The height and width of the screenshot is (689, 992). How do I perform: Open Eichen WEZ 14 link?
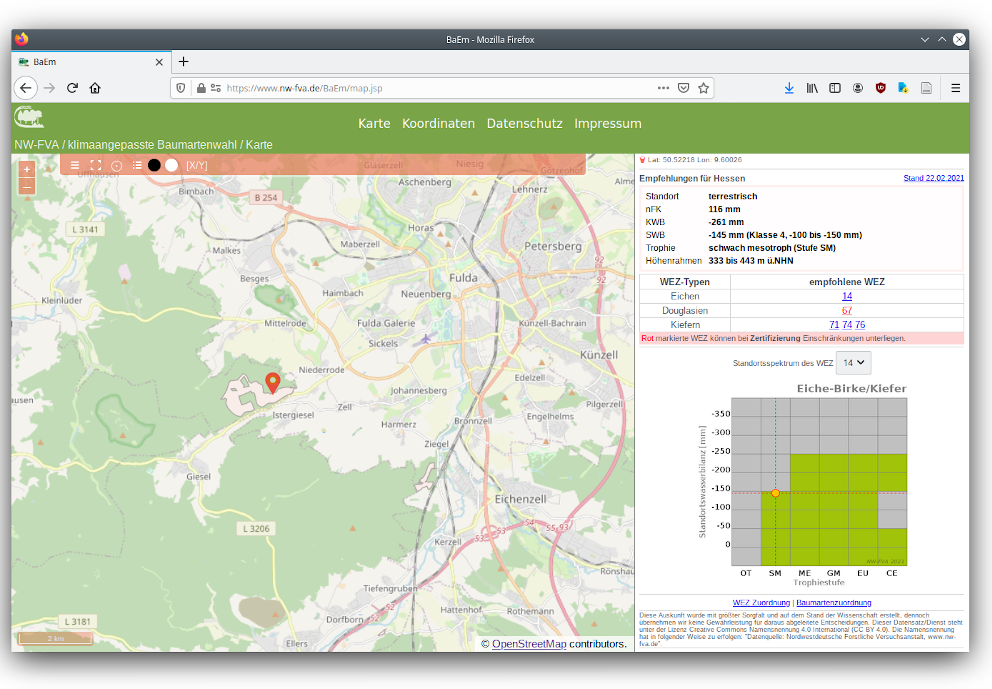coord(847,297)
